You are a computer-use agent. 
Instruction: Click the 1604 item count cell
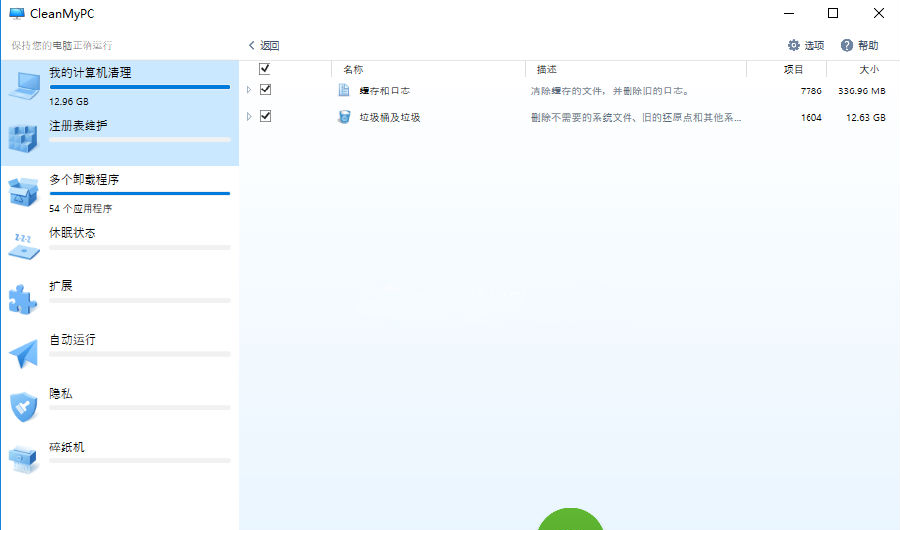[811, 117]
